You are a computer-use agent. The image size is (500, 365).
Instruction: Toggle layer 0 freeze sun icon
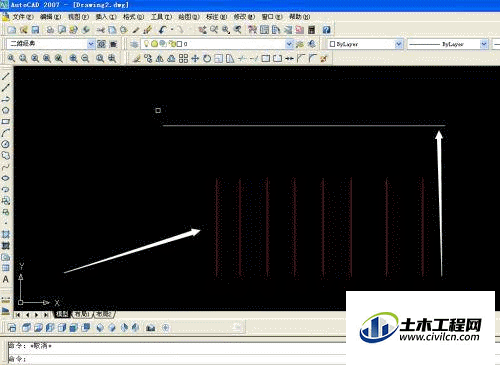(155, 44)
